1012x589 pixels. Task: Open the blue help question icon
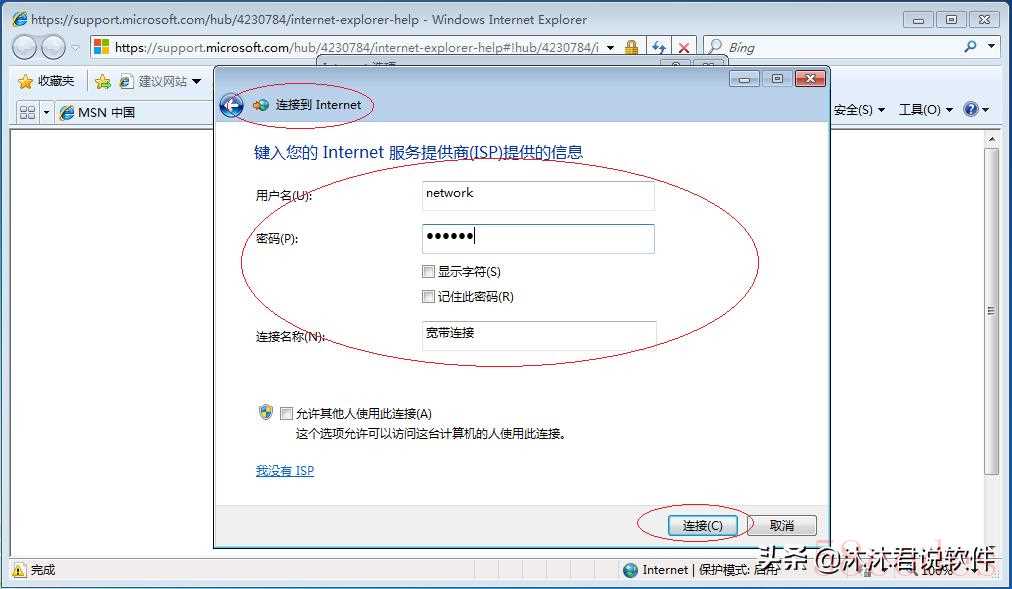[971, 109]
